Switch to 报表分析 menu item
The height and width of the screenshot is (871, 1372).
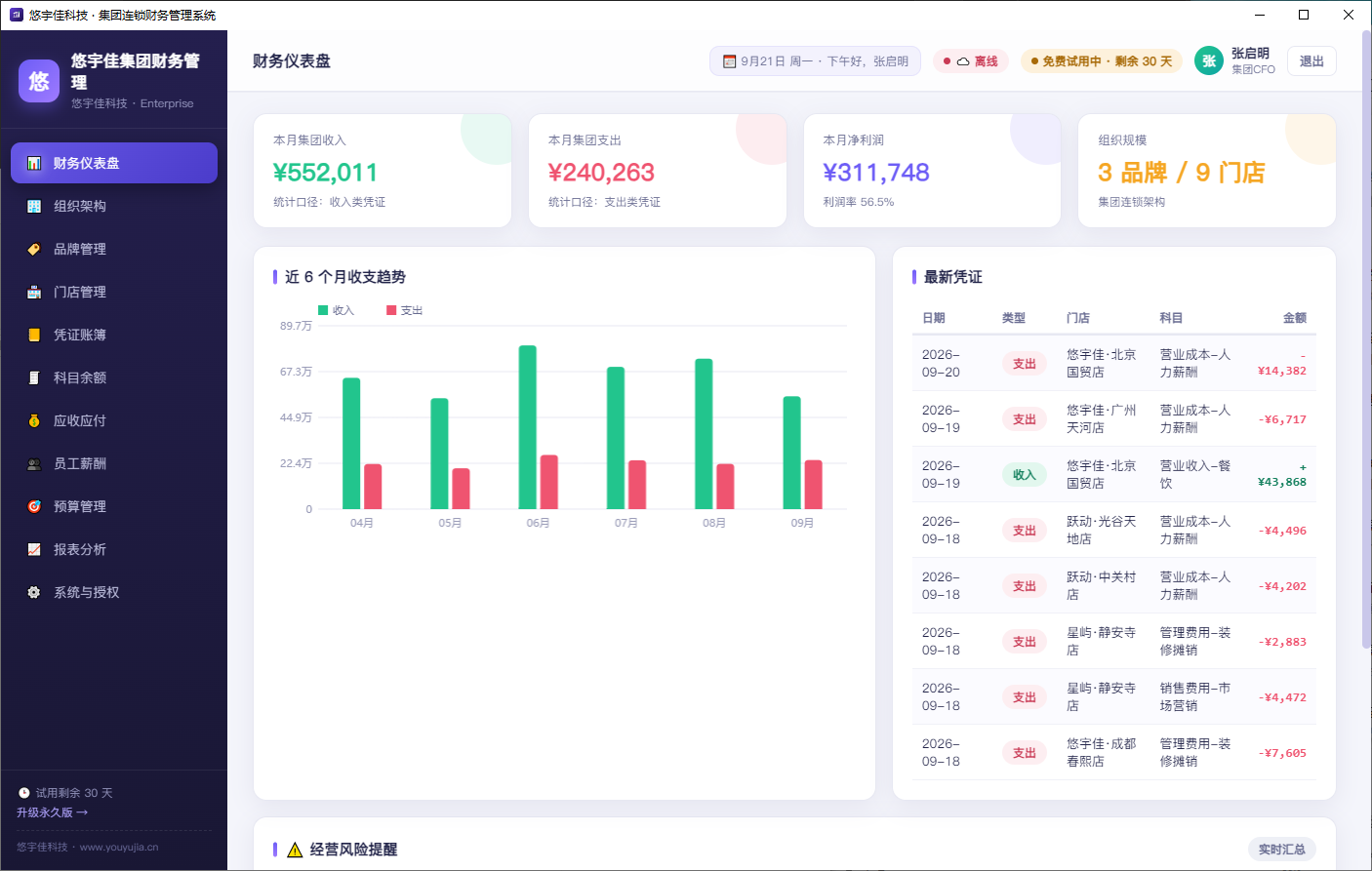pyautogui.click(x=114, y=549)
